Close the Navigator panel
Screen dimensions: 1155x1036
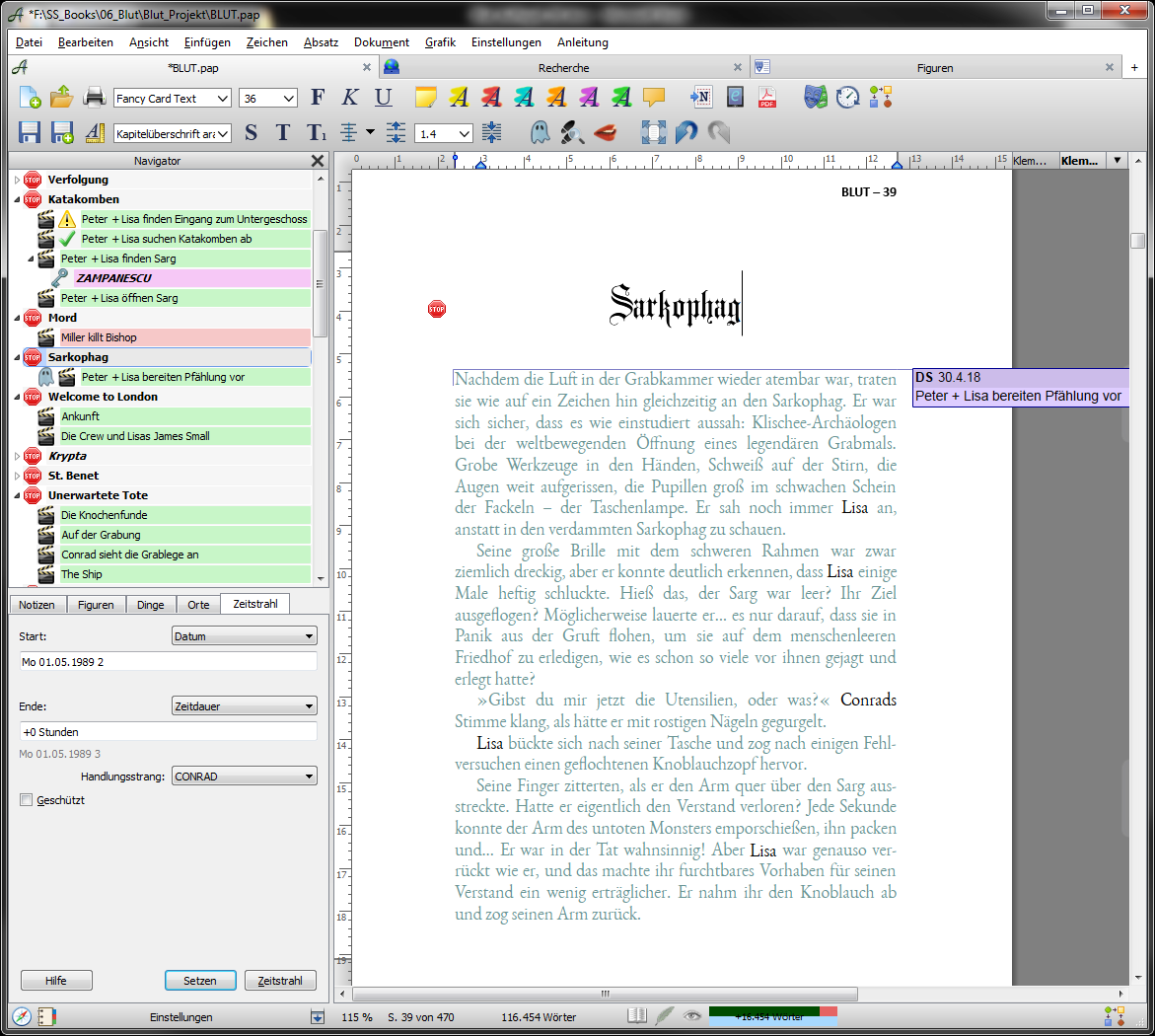point(318,161)
